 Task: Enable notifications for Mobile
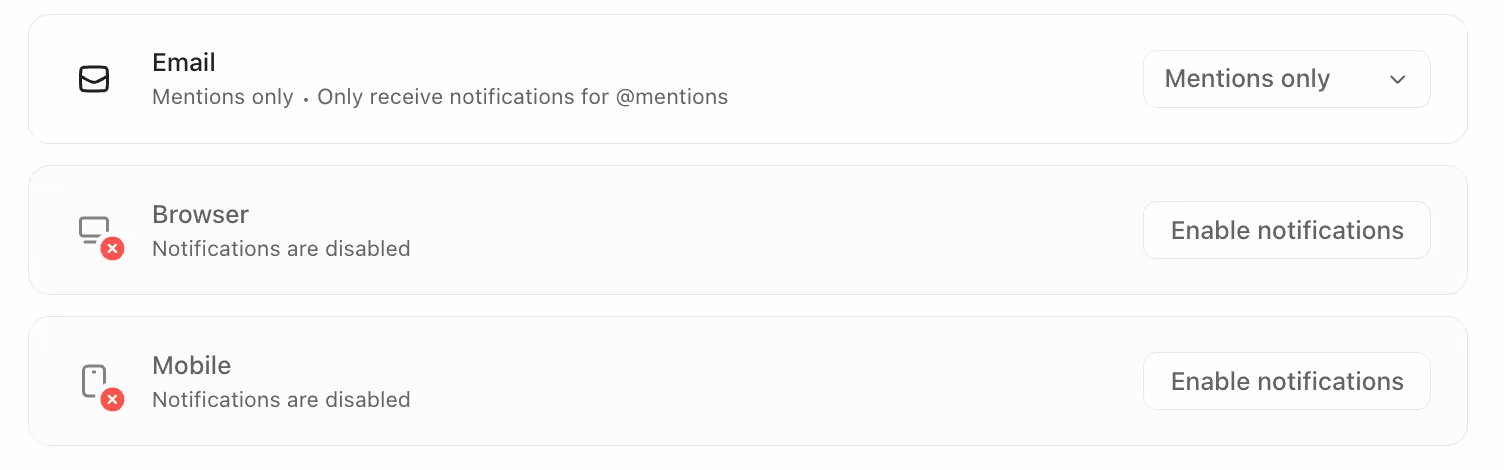pos(1286,381)
